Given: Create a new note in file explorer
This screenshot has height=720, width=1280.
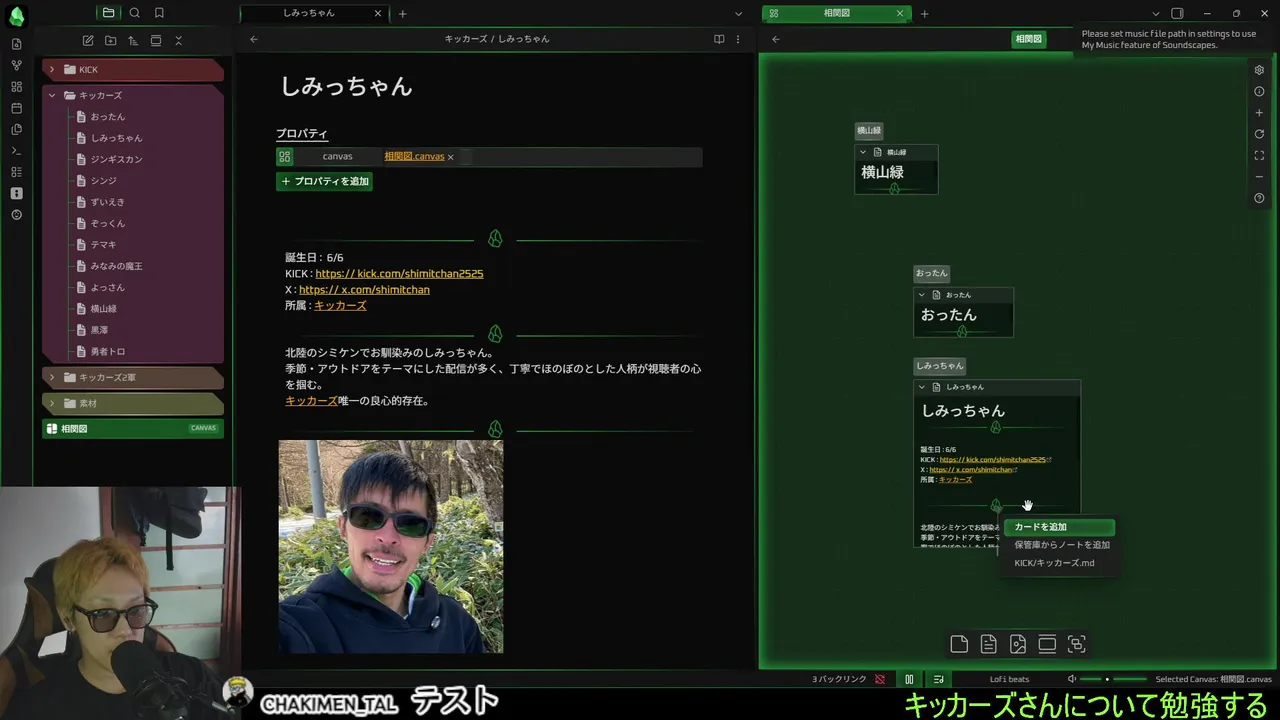Looking at the screenshot, I should coord(88,40).
